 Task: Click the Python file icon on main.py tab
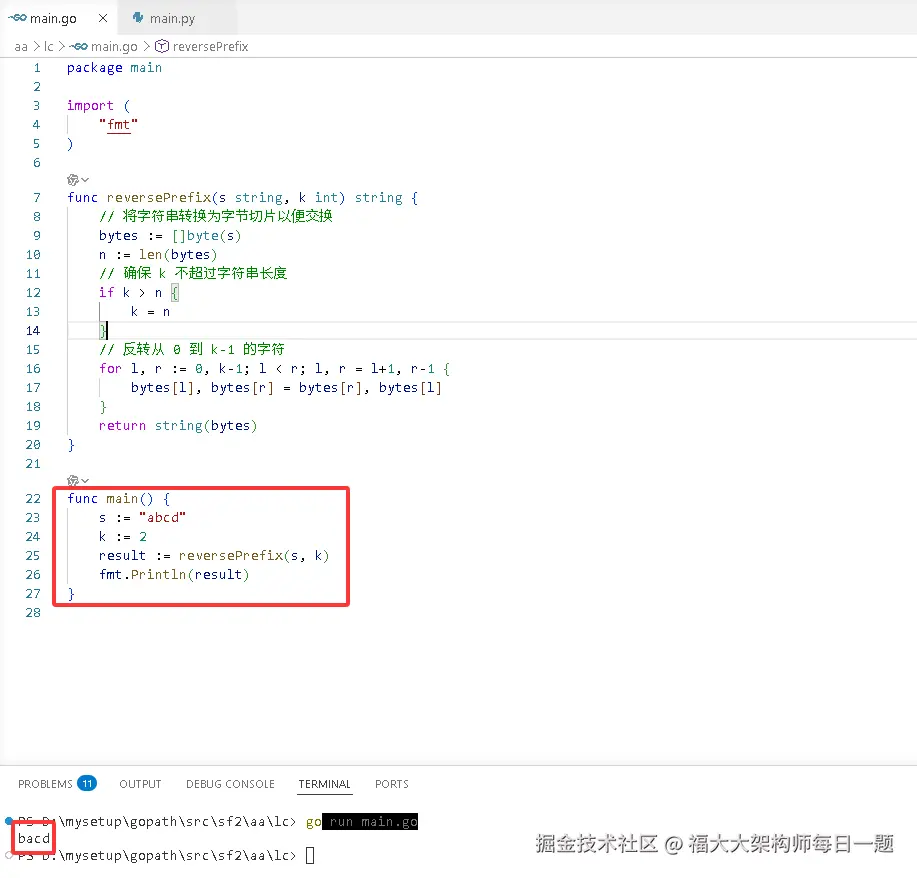(x=138, y=18)
